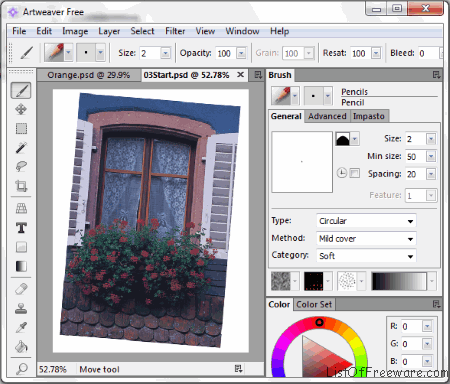The height and width of the screenshot is (384, 450).
Task: Click the brush tip variant in the Brush panel
Action: (x=313, y=96)
